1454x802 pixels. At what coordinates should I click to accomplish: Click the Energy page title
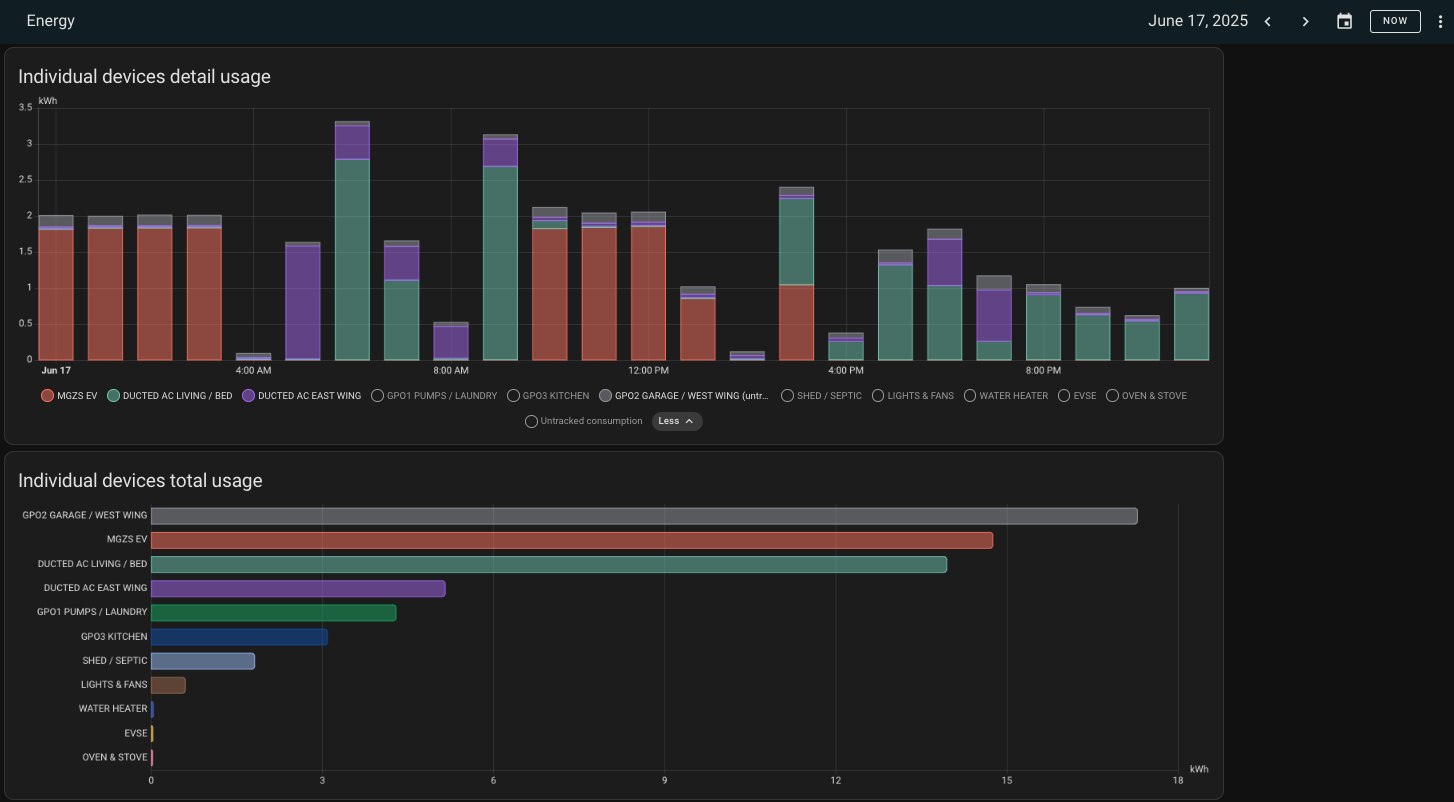coord(51,21)
